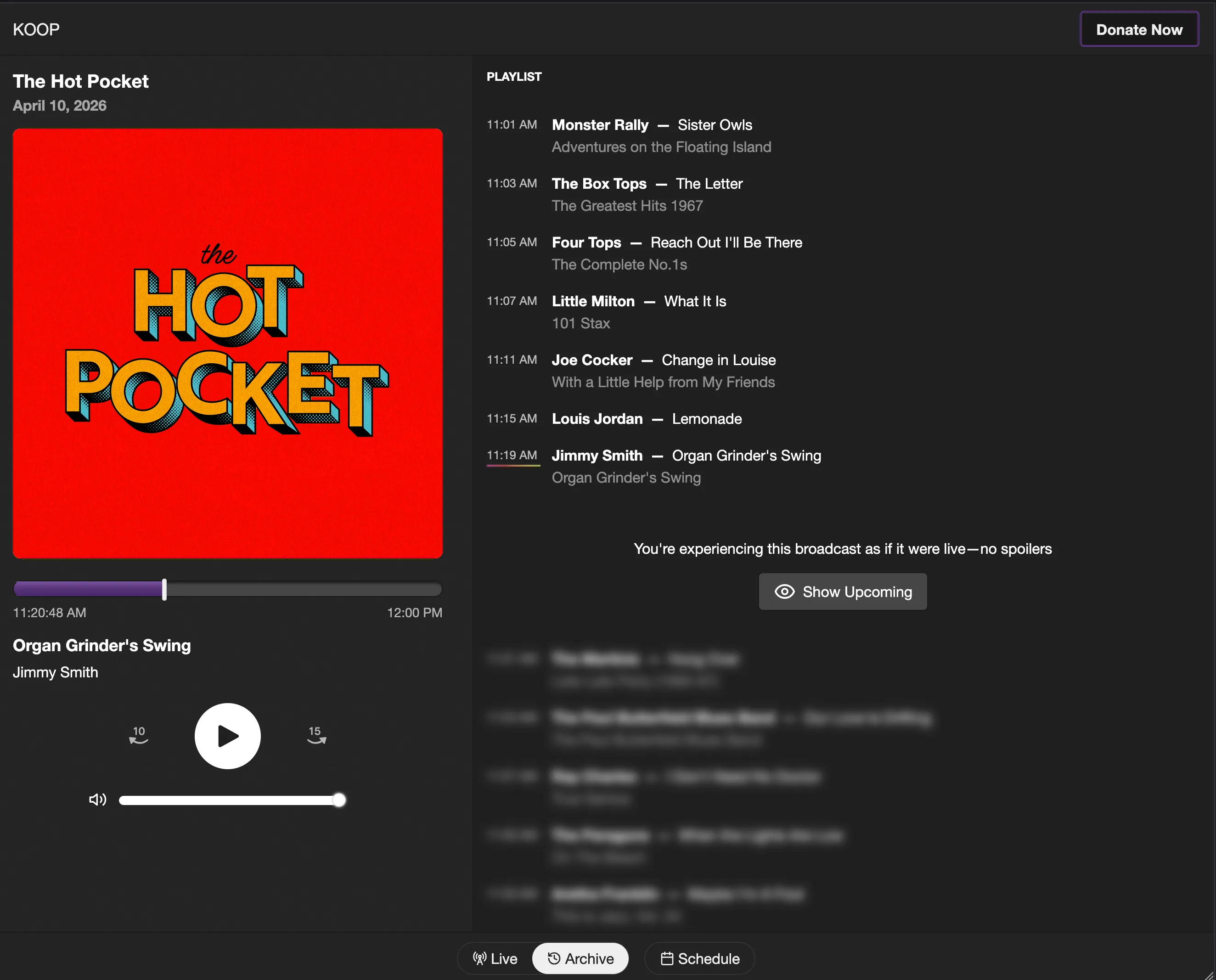Click the Donate Now button
This screenshot has height=980, width=1216.
[x=1139, y=29]
